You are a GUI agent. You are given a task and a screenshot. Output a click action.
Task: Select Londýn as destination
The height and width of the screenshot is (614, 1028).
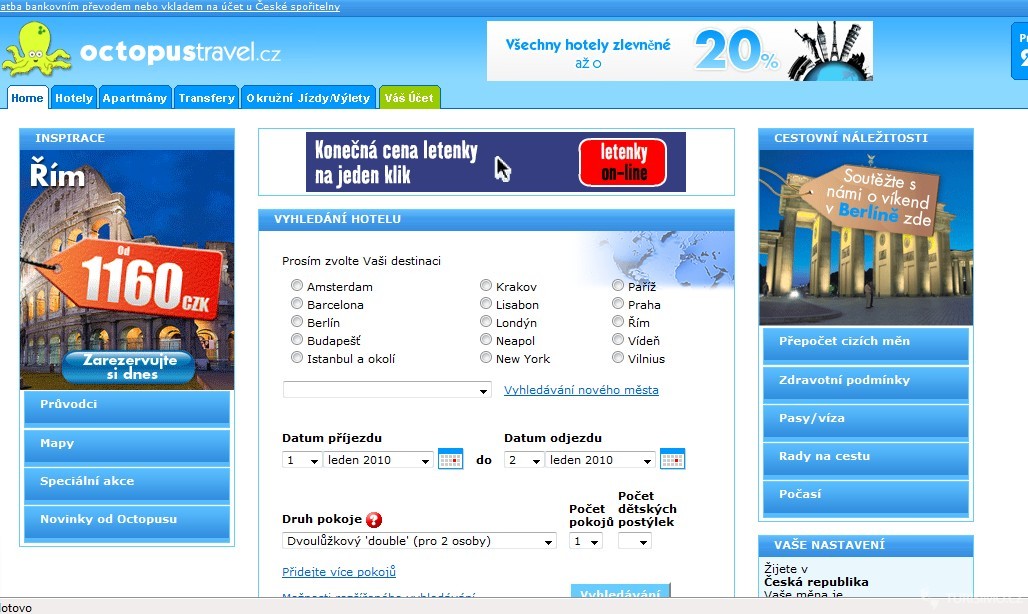[x=486, y=322]
